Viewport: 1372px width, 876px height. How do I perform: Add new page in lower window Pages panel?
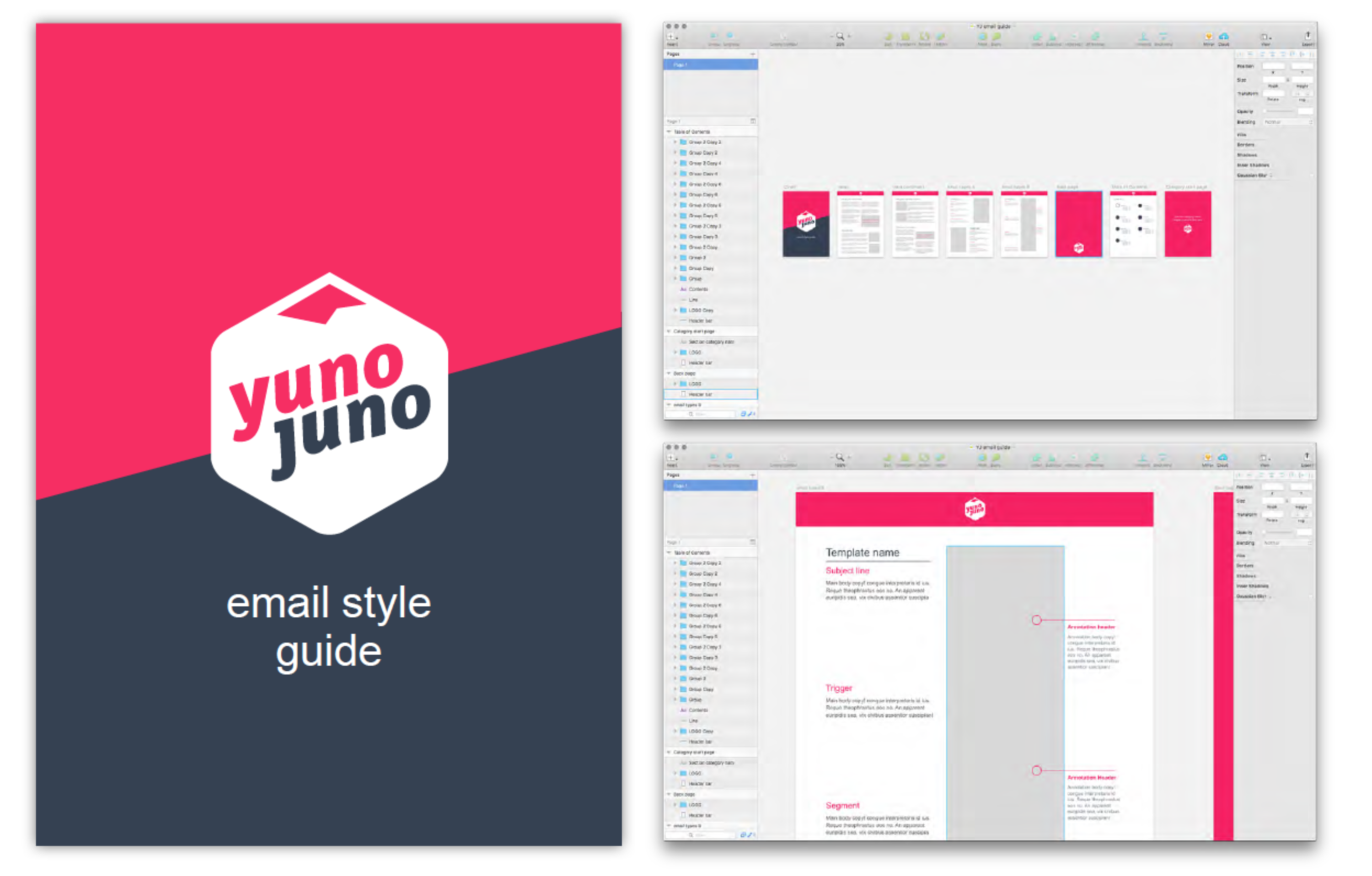click(753, 475)
